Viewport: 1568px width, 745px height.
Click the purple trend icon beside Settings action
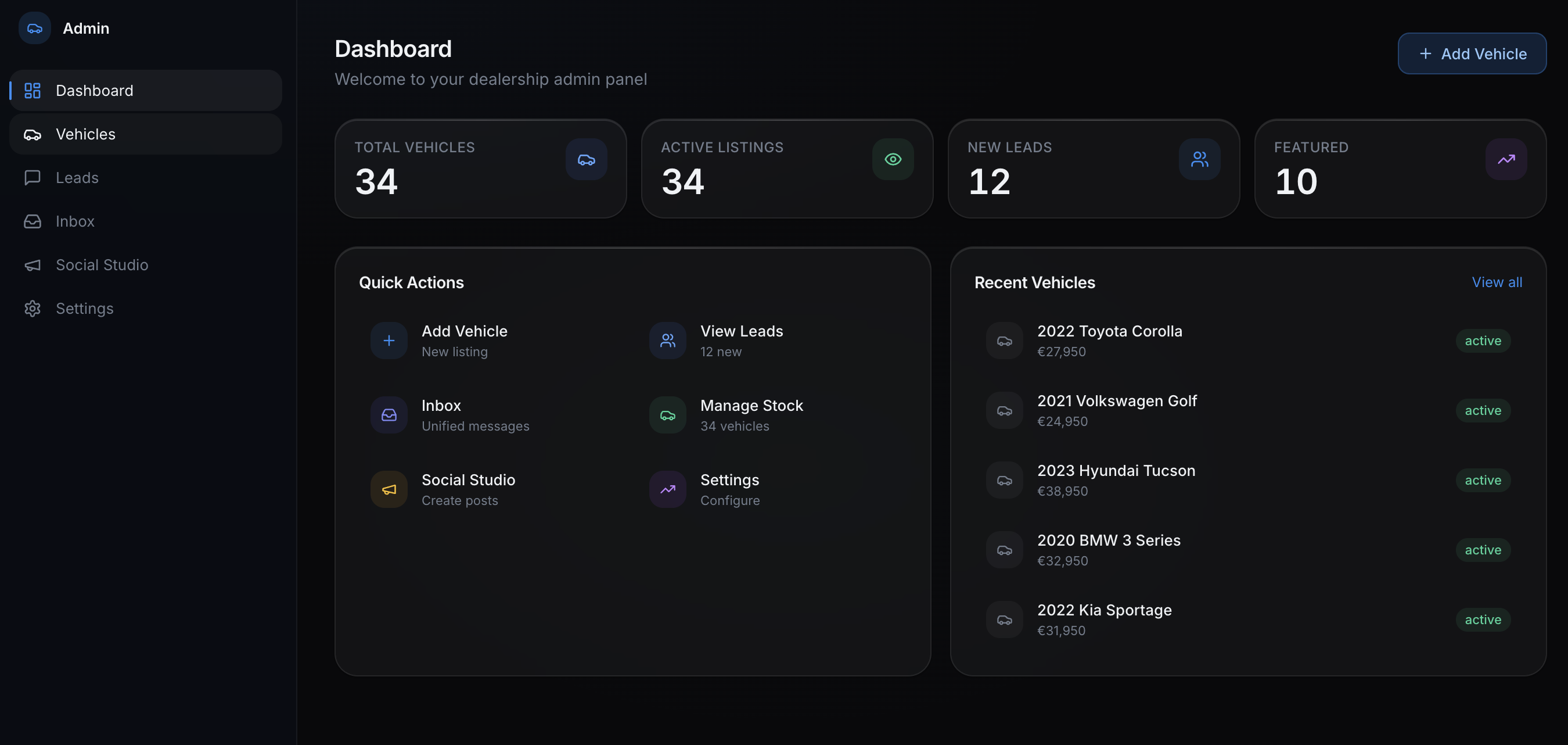[668, 489]
